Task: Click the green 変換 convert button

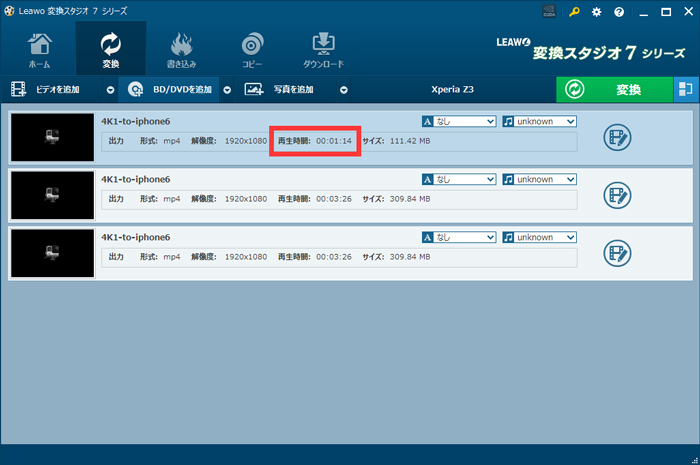Action: (x=614, y=89)
